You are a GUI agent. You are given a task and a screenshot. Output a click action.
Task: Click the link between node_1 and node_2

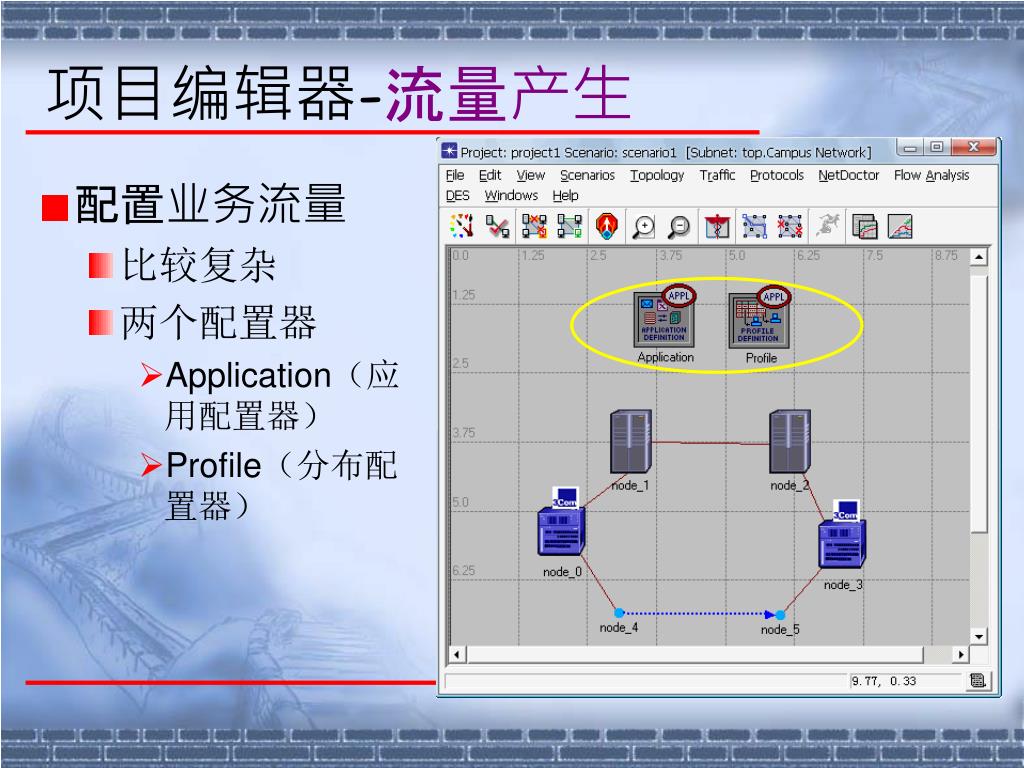711,443
